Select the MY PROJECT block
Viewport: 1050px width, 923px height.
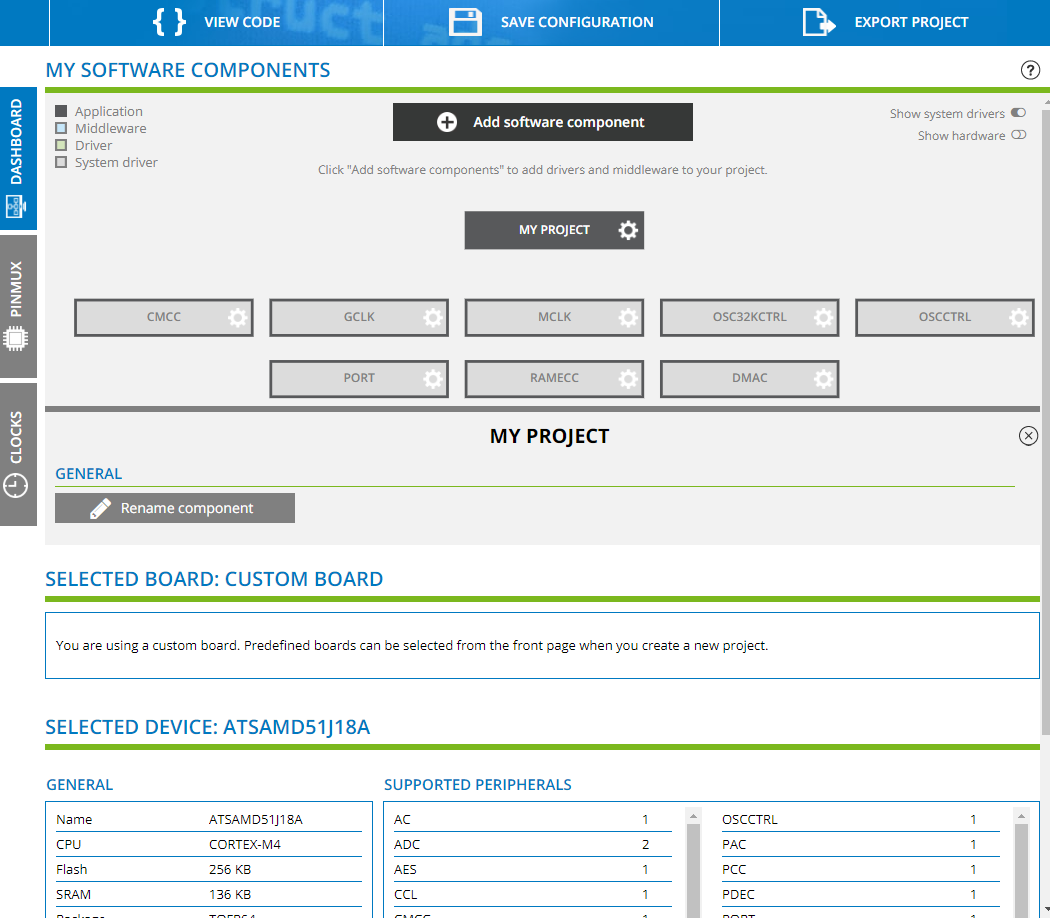(x=554, y=230)
